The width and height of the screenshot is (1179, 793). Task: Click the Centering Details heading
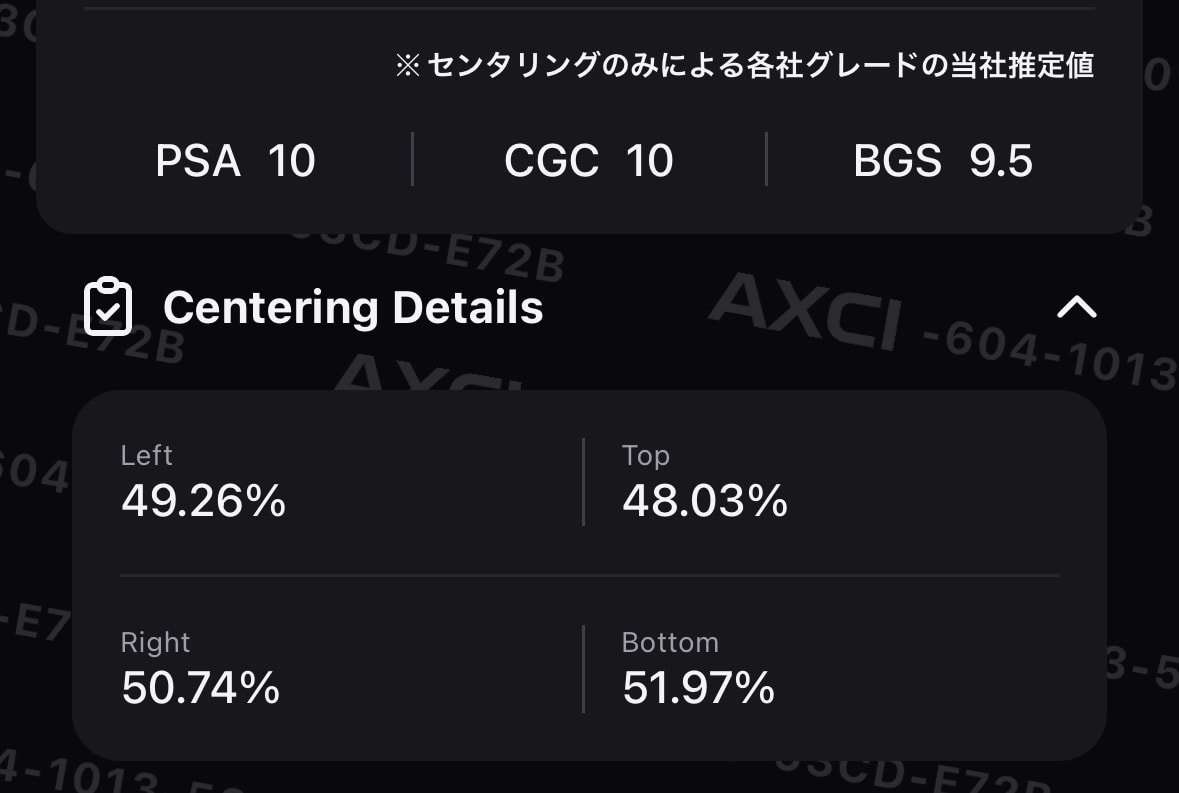[353, 307]
